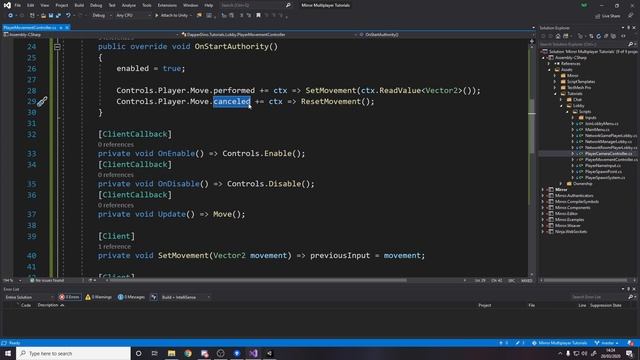The image size is (640, 360).
Task: Click the Save All toolbar icon
Action: 58,16
